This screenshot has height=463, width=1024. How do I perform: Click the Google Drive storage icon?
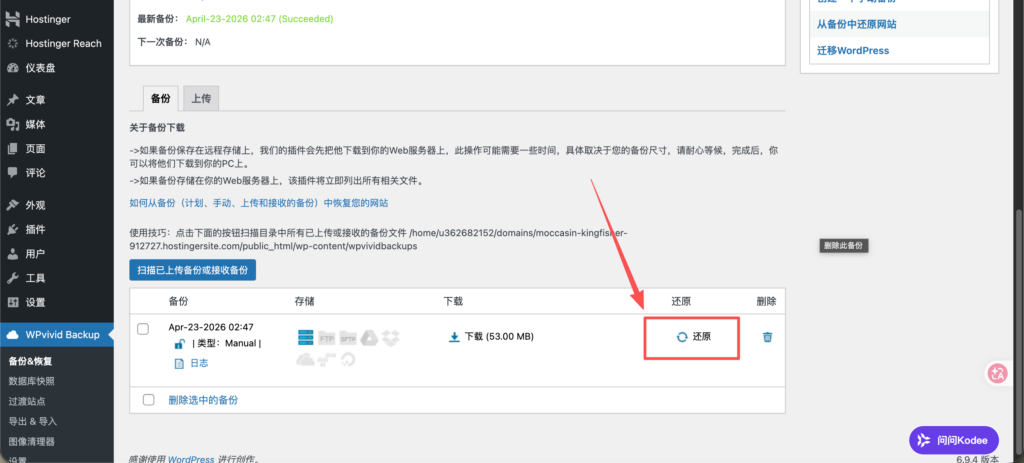point(370,338)
